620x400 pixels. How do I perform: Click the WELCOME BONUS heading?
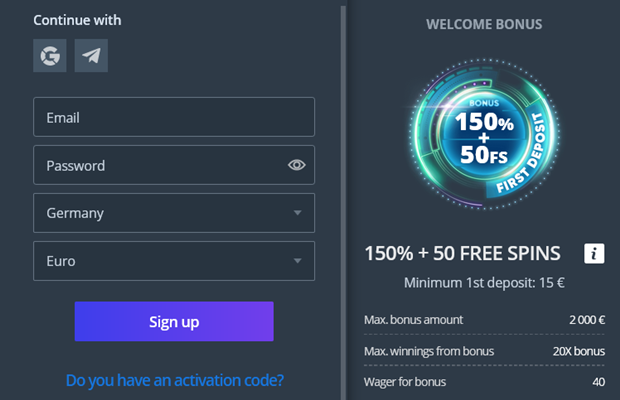(x=484, y=24)
